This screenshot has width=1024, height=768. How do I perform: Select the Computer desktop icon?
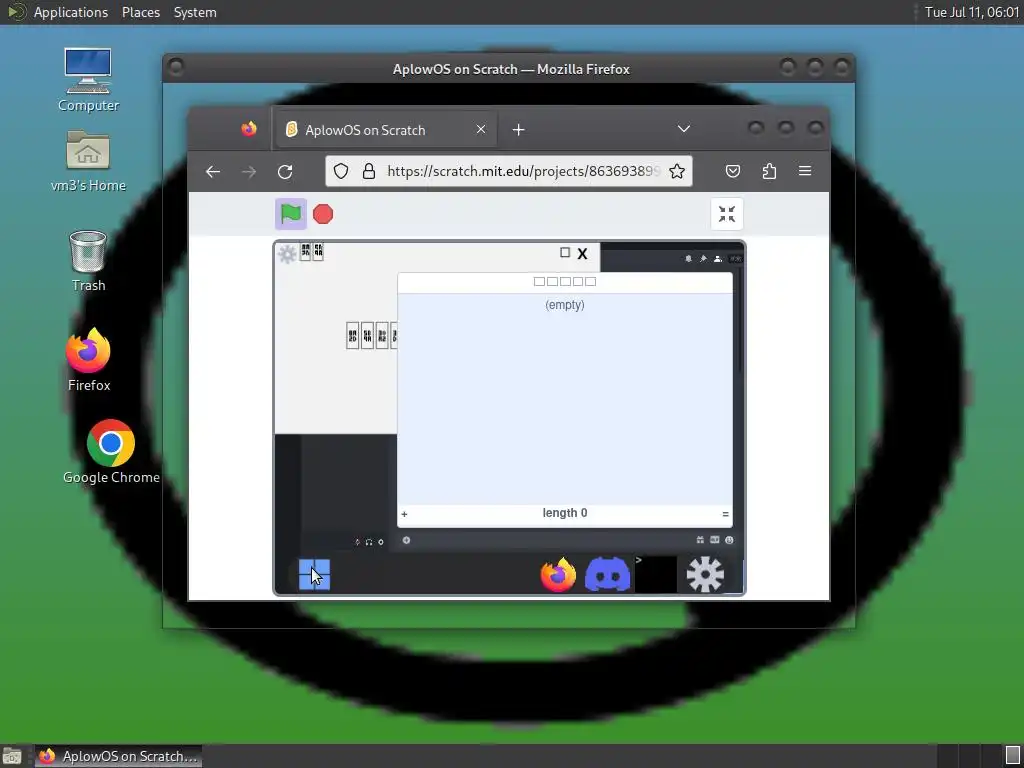pyautogui.click(x=88, y=80)
